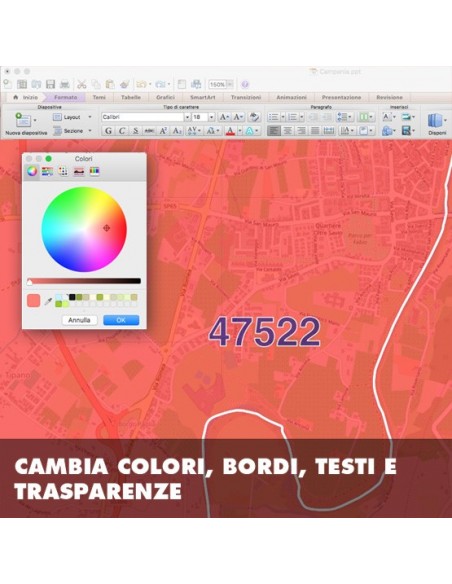Increase font size with A▲ button

tap(224, 117)
